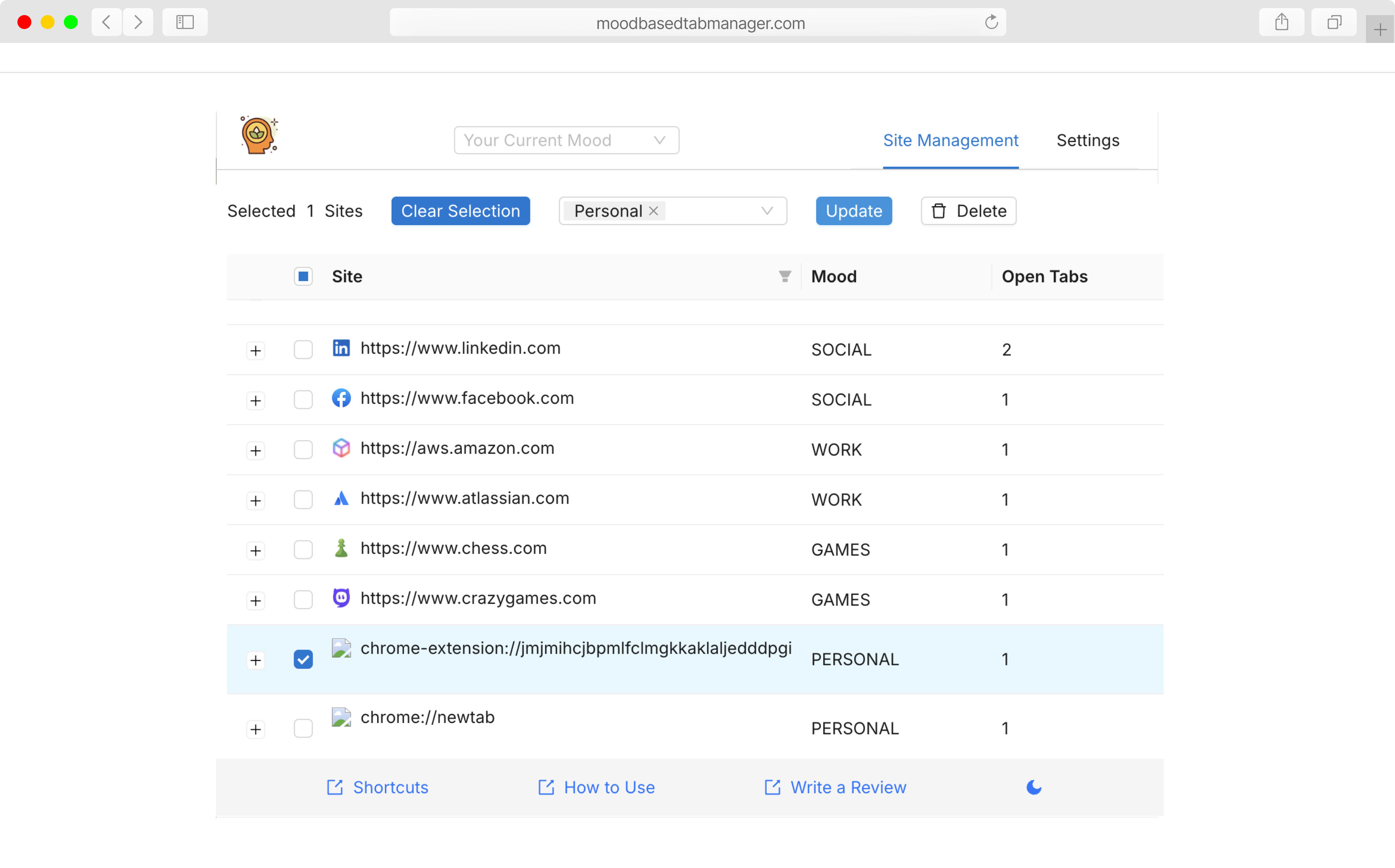1395x868 pixels.
Task: Check the chrome://newtab row checkbox
Action: [303, 728]
